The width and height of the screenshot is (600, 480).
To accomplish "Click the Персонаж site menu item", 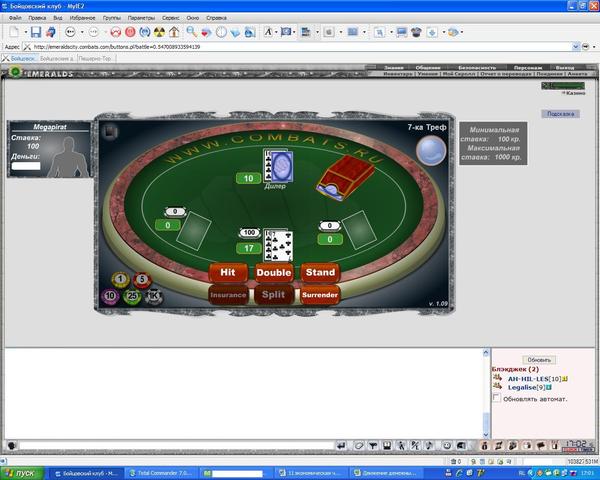I will 527,67.
